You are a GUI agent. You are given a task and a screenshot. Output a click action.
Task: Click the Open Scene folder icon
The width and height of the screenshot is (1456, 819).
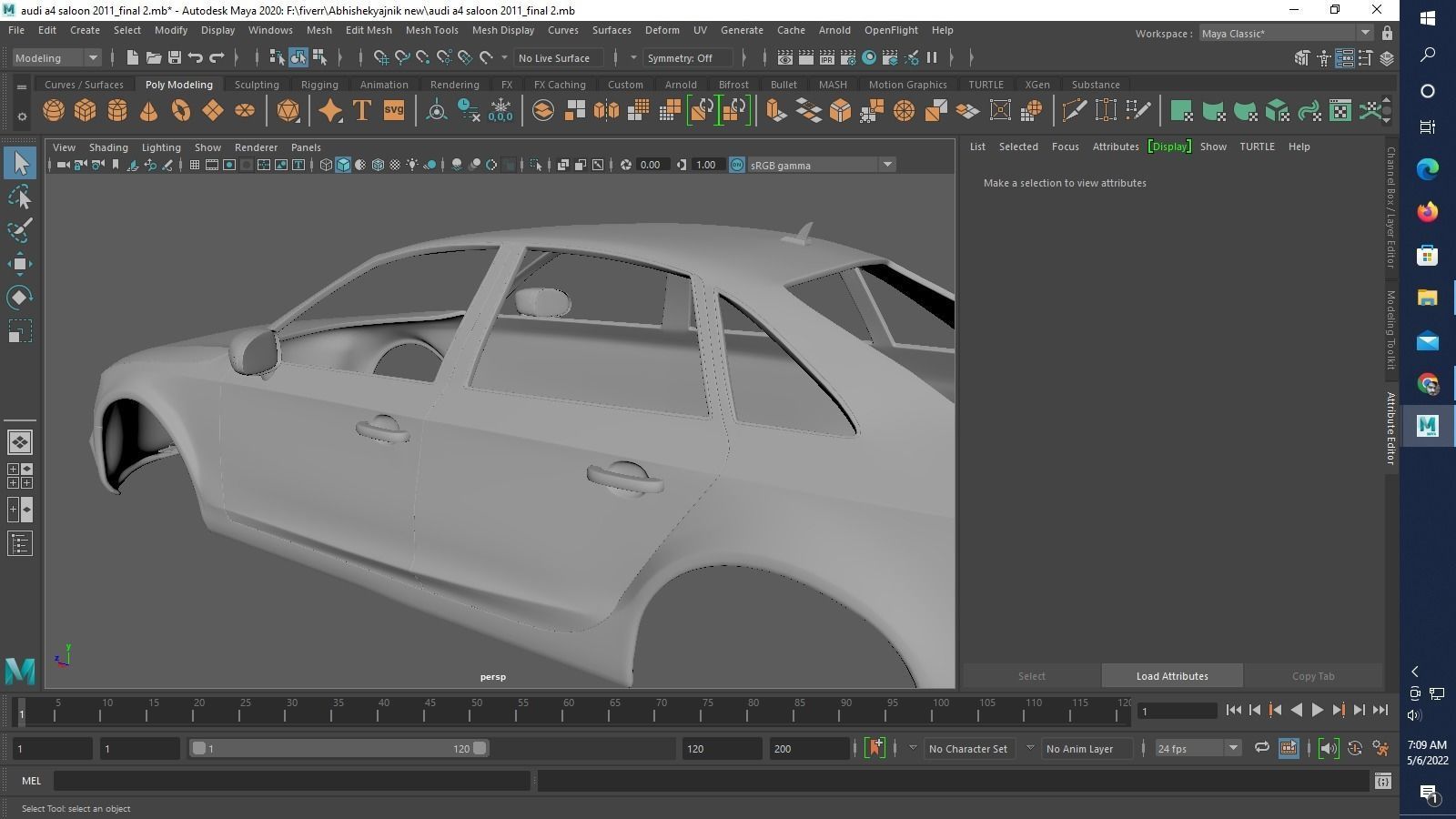click(154, 58)
